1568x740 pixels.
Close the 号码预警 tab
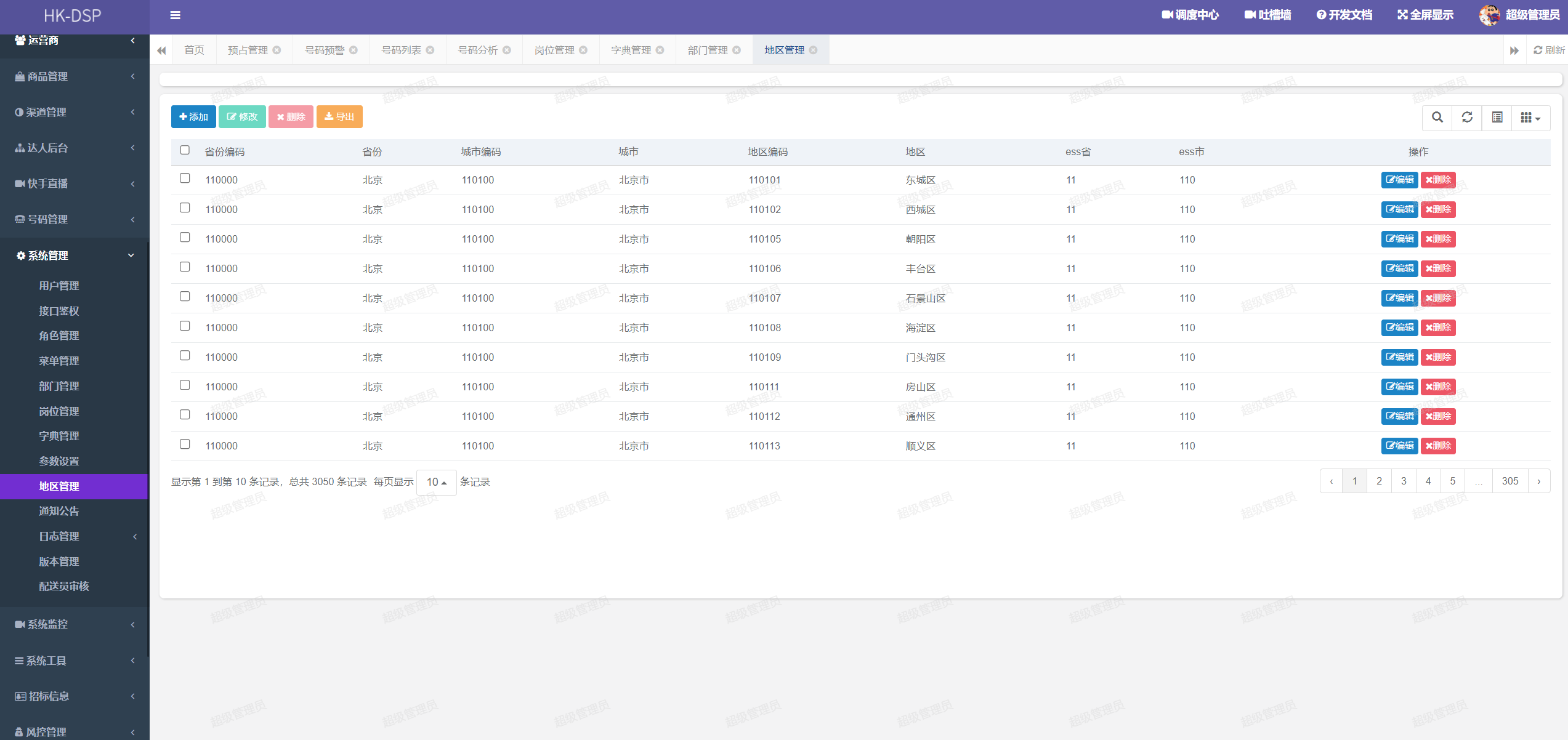[354, 50]
